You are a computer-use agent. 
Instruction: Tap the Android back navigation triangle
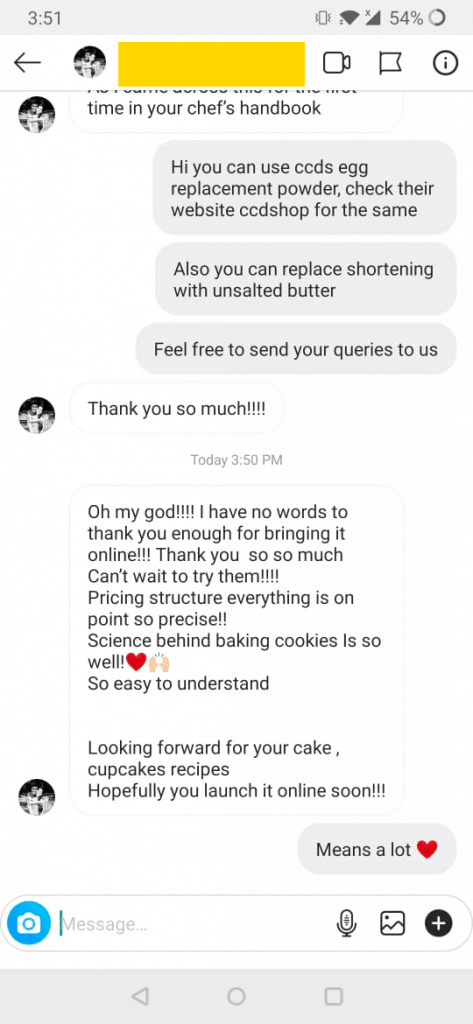[139, 996]
